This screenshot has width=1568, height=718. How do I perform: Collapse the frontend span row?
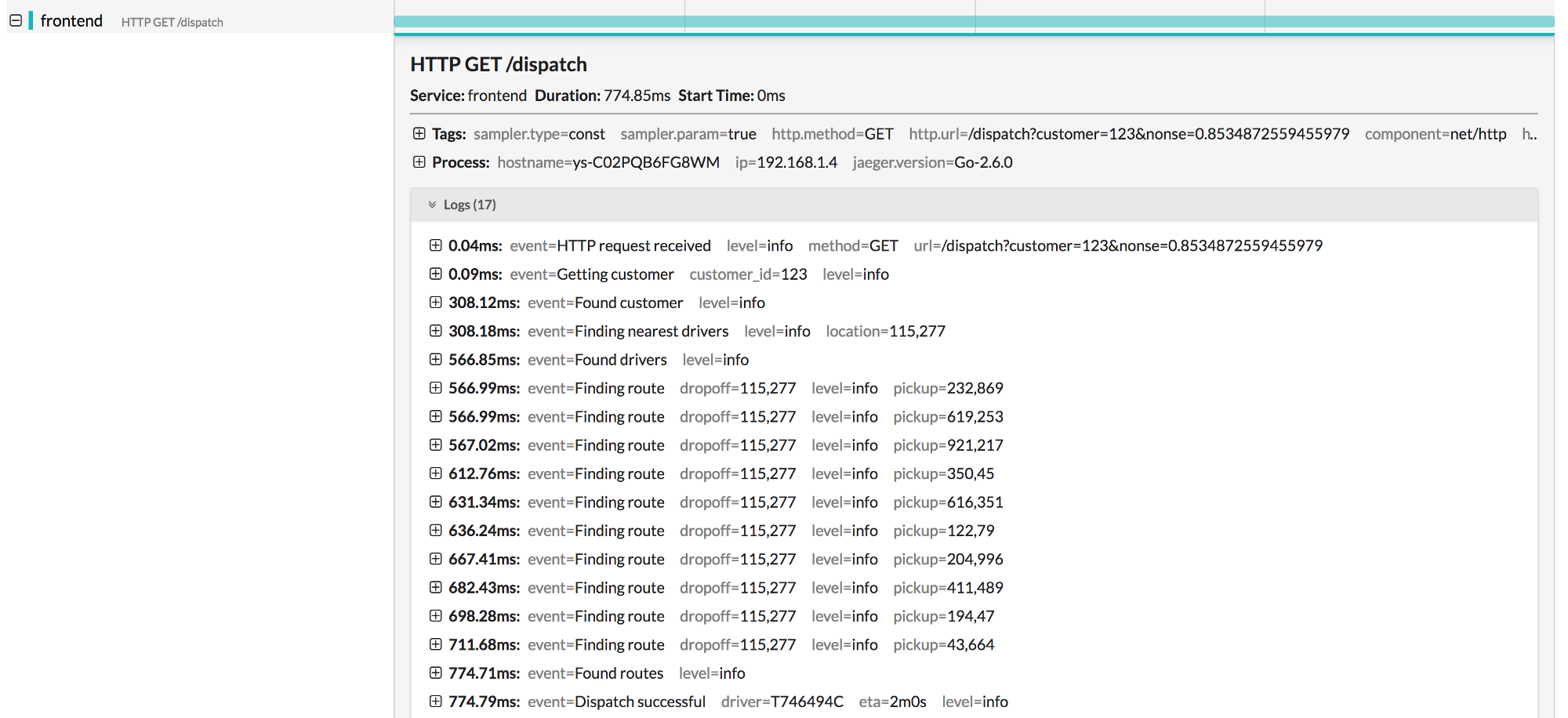pyautogui.click(x=16, y=21)
